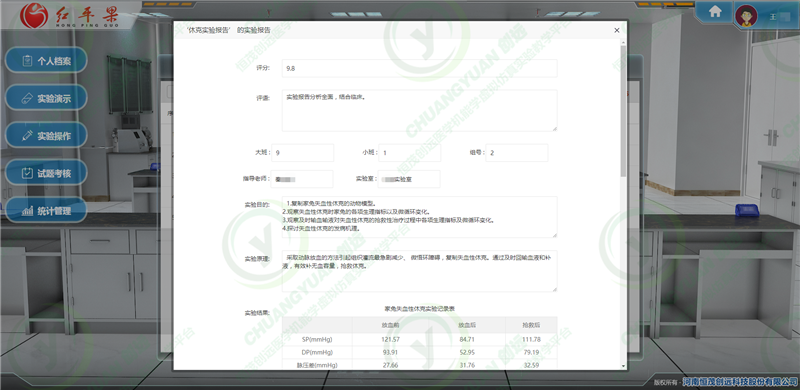Screen dimensions: 800x390
Task: Click the clipboard icon beside 个人档案
Action: pyautogui.click(x=27, y=61)
